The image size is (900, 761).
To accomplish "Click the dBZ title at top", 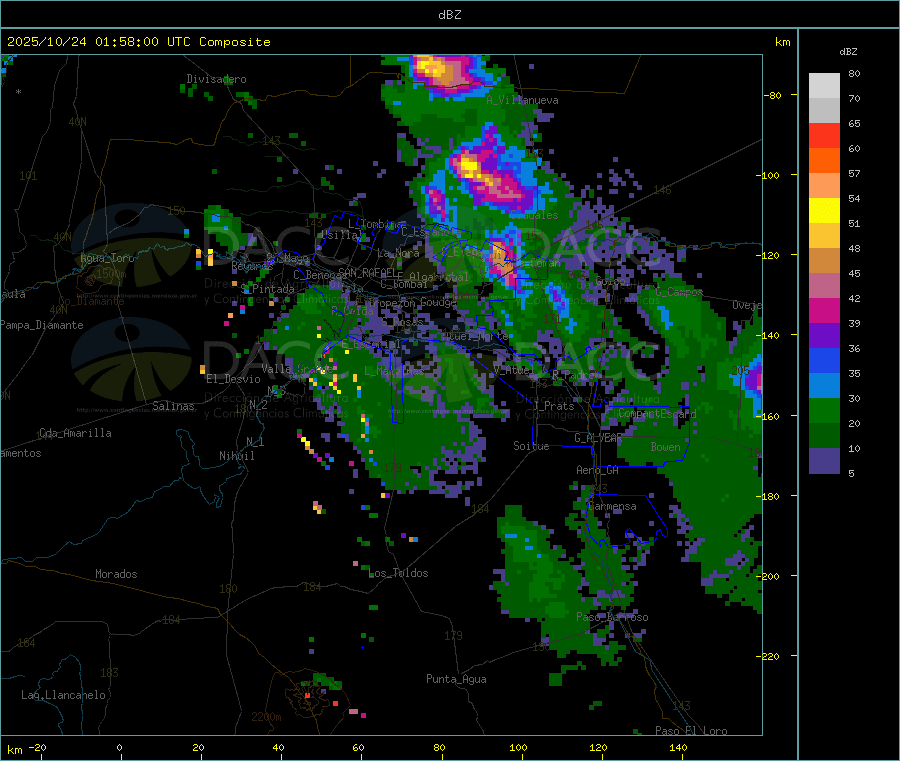I will [449, 15].
